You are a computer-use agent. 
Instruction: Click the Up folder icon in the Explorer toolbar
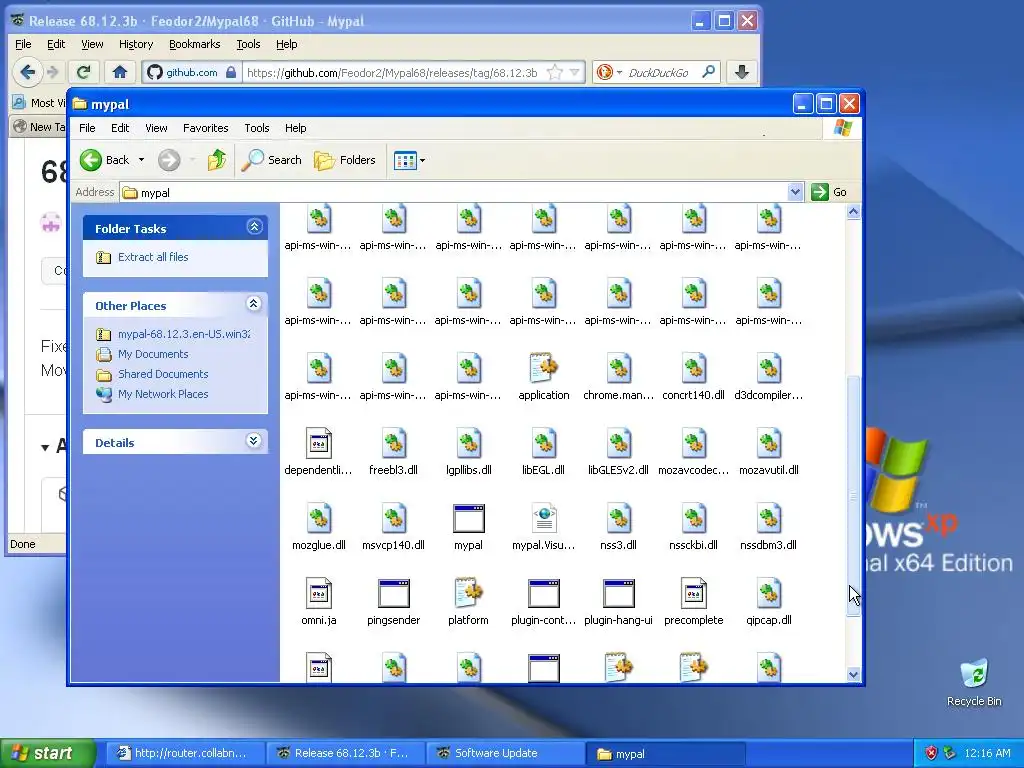pyautogui.click(x=217, y=160)
